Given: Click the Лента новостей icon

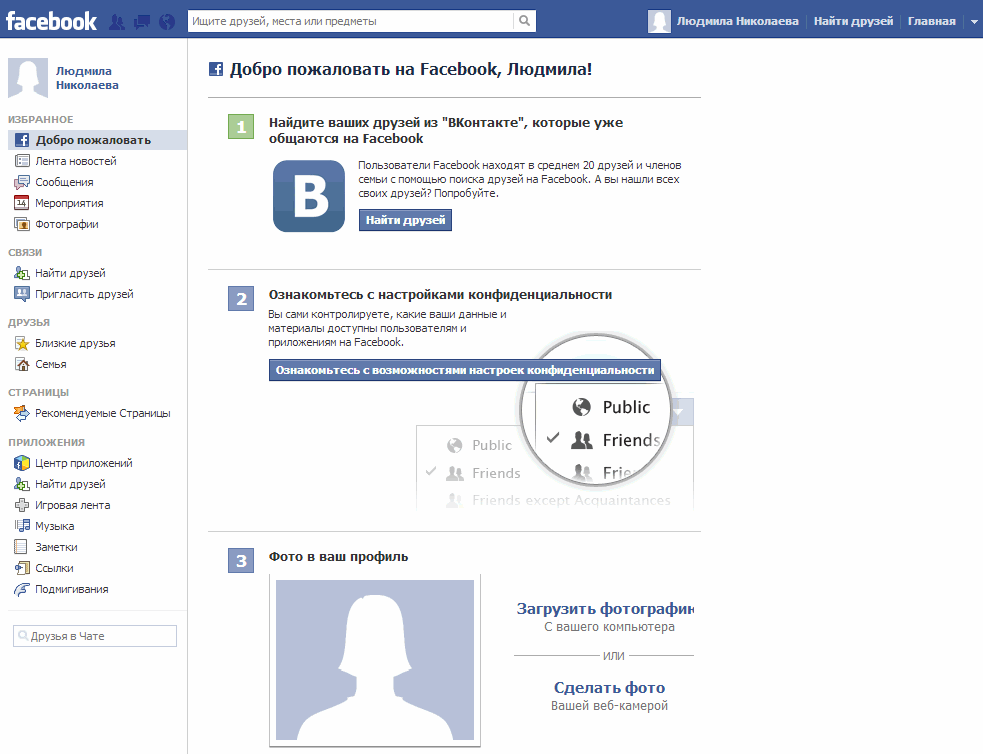Looking at the screenshot, I should pyautogui.click(x=22, y=161).
